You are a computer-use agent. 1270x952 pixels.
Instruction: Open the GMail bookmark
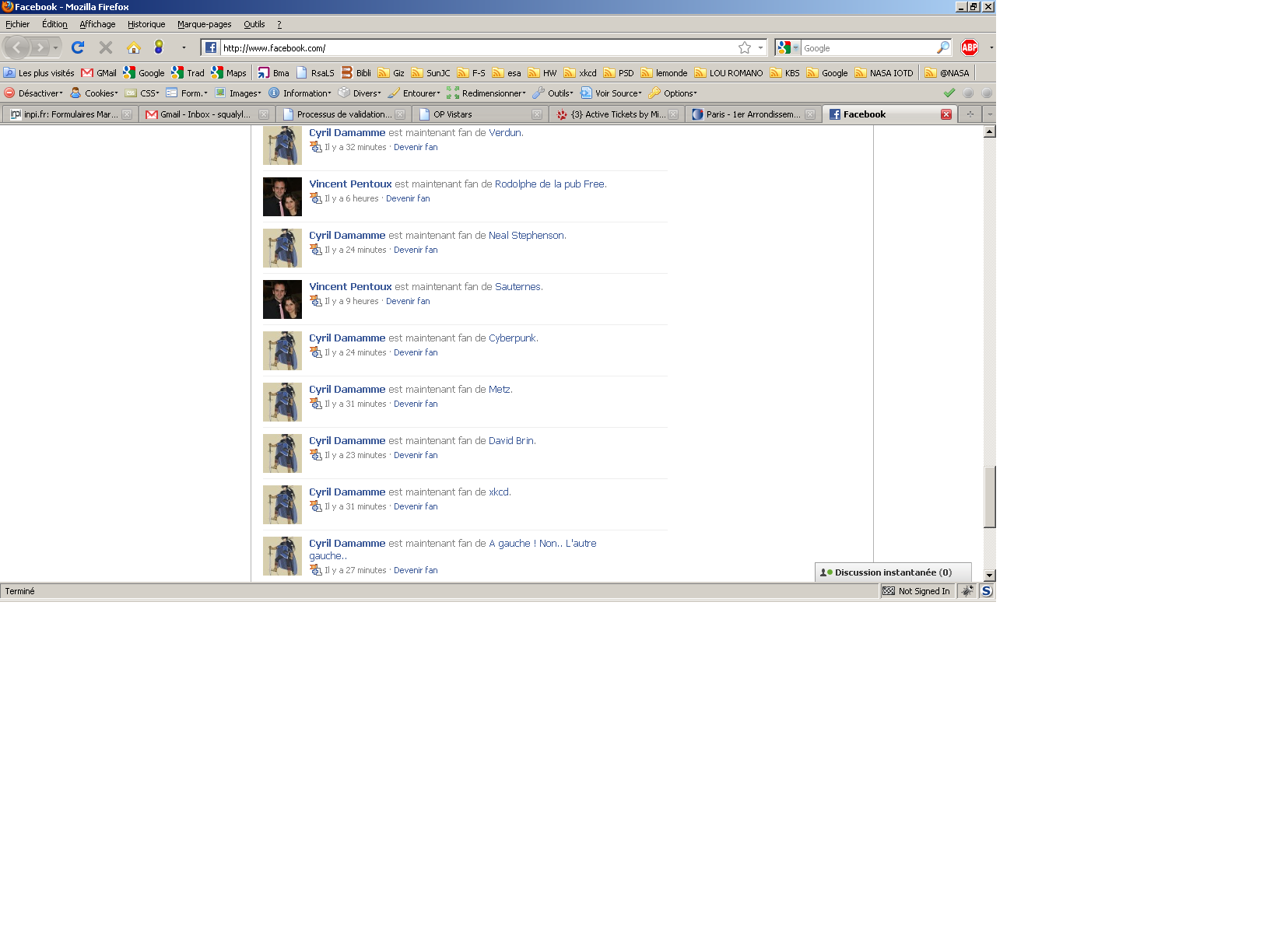(99, 73)
